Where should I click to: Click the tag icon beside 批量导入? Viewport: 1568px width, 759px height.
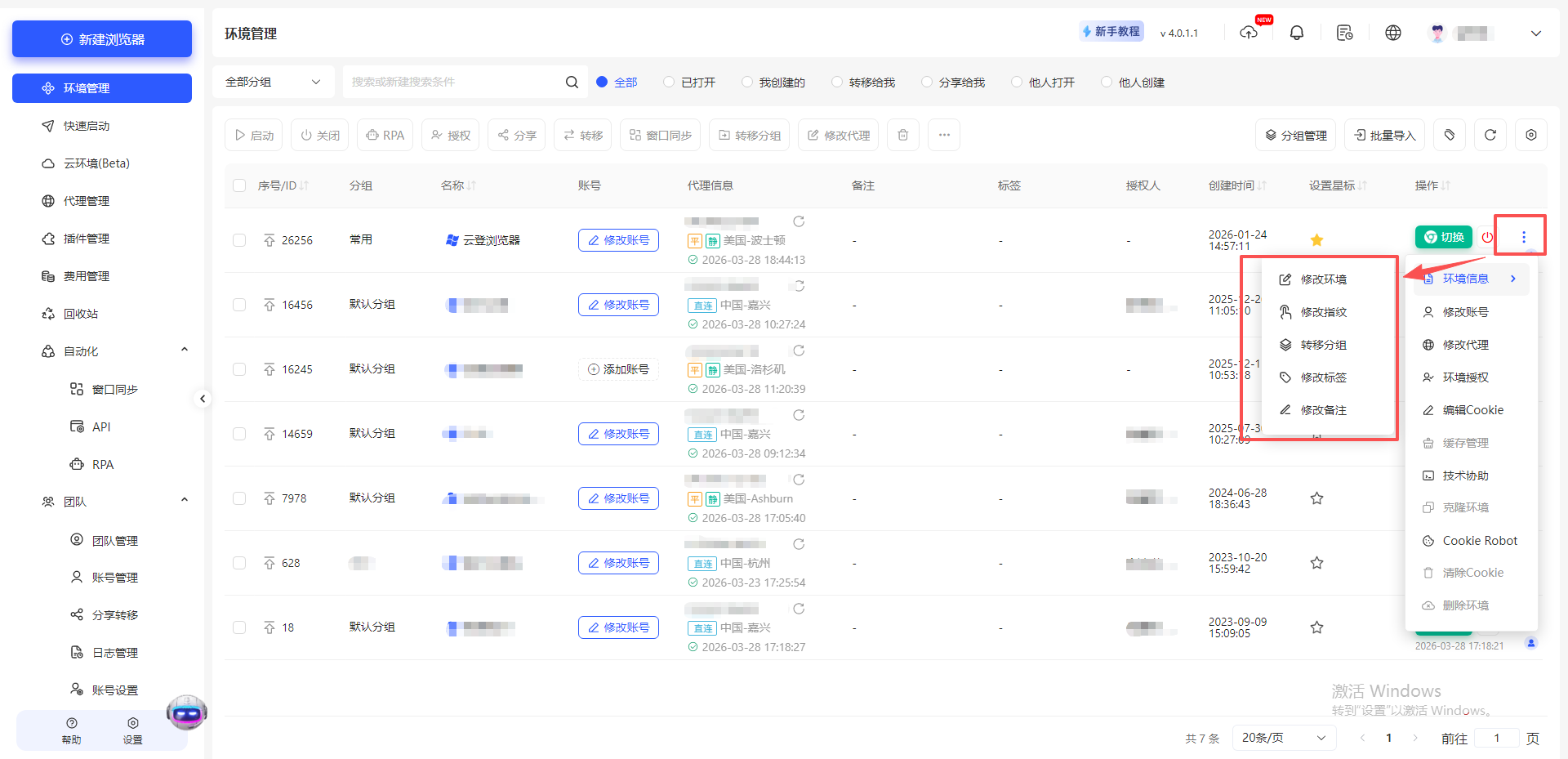tap(1450, 135)
